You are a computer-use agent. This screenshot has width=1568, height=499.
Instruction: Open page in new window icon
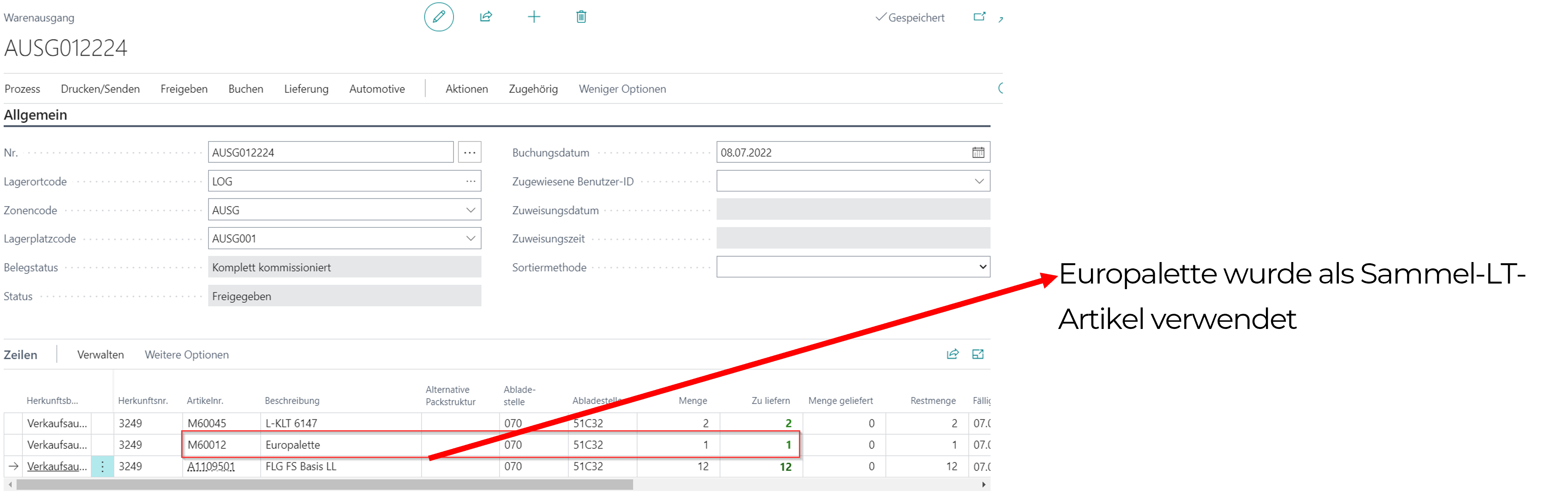click(x=979, y=17)
